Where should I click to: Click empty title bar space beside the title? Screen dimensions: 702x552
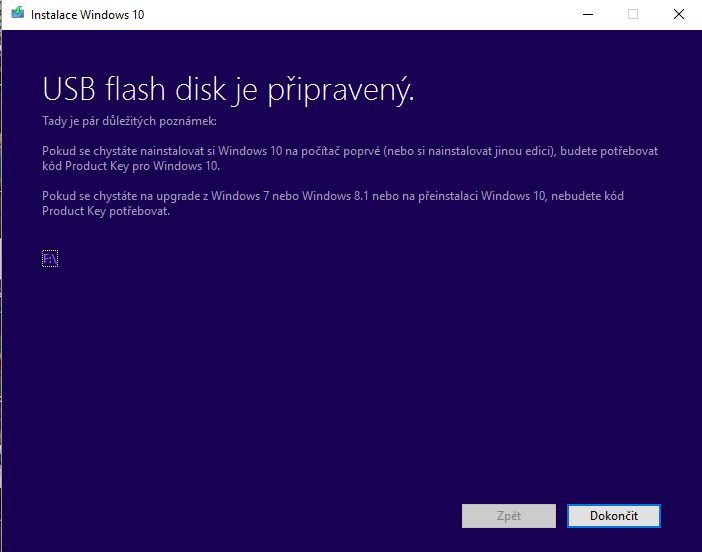pos(350,14)
